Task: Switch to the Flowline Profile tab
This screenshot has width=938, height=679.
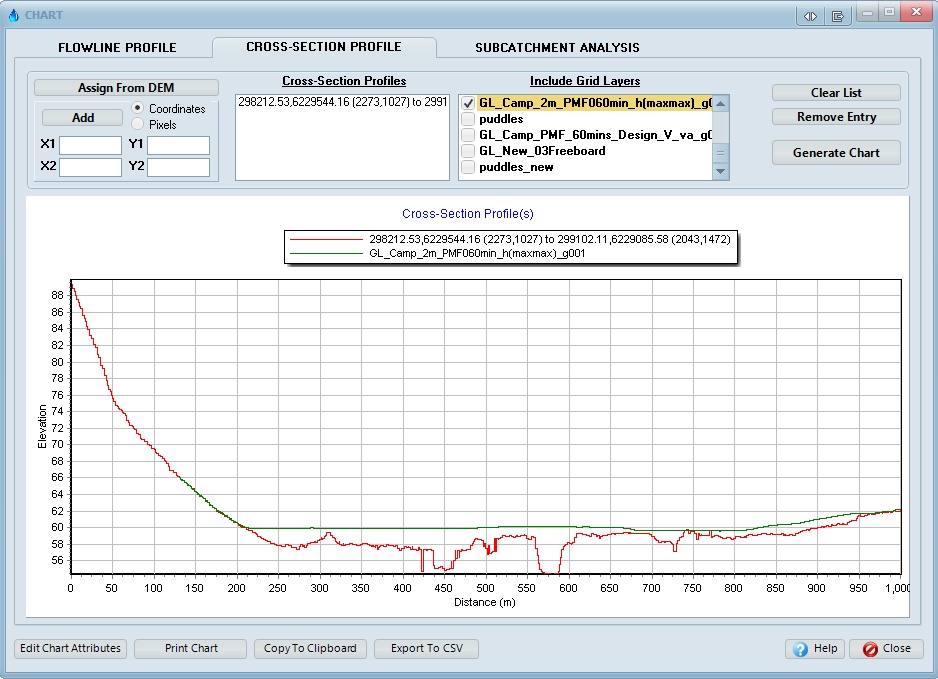Action: tap(117, 48)
